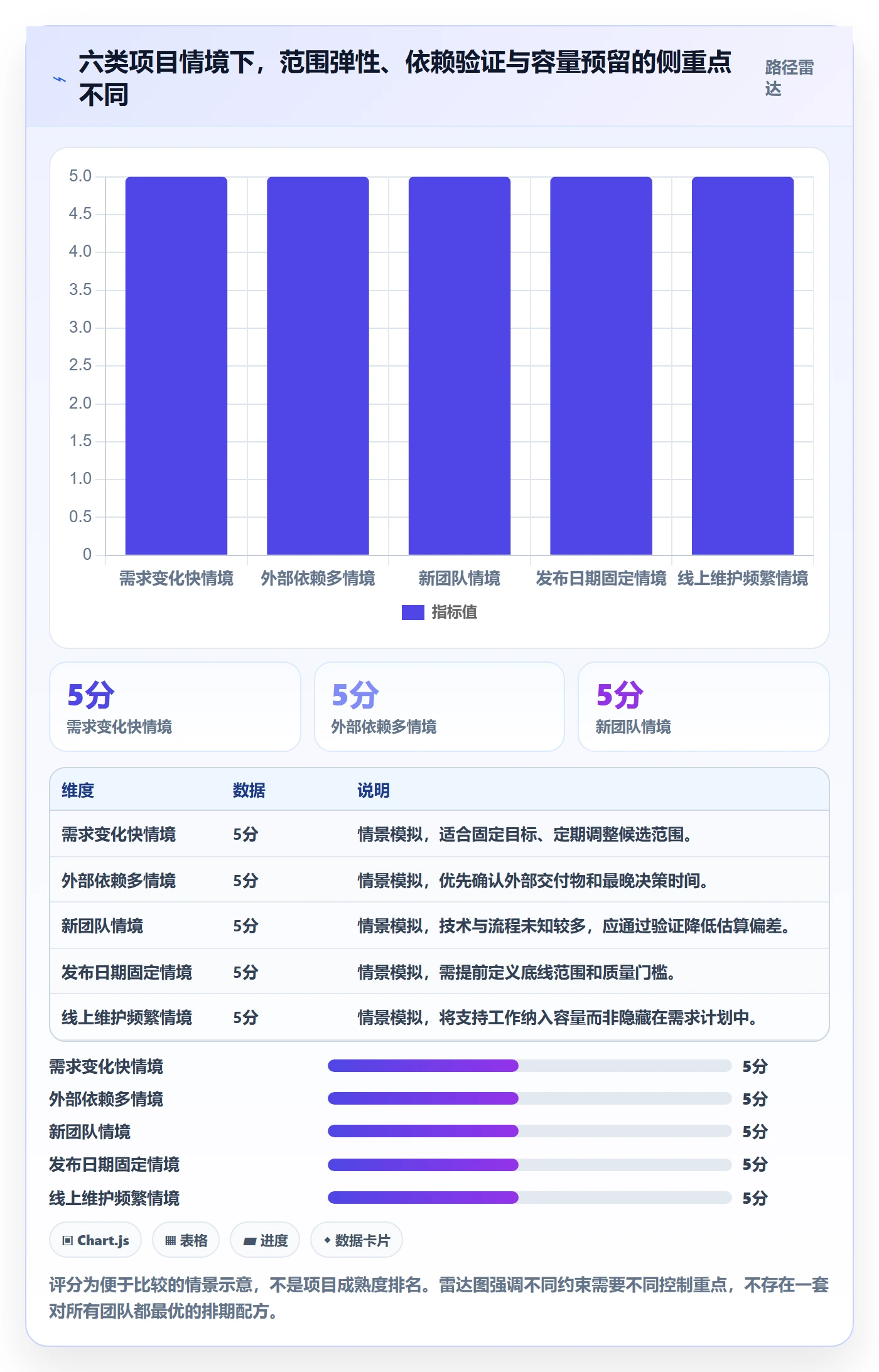Click the 发布日期固定情境 label under the chart

(601, 578)
